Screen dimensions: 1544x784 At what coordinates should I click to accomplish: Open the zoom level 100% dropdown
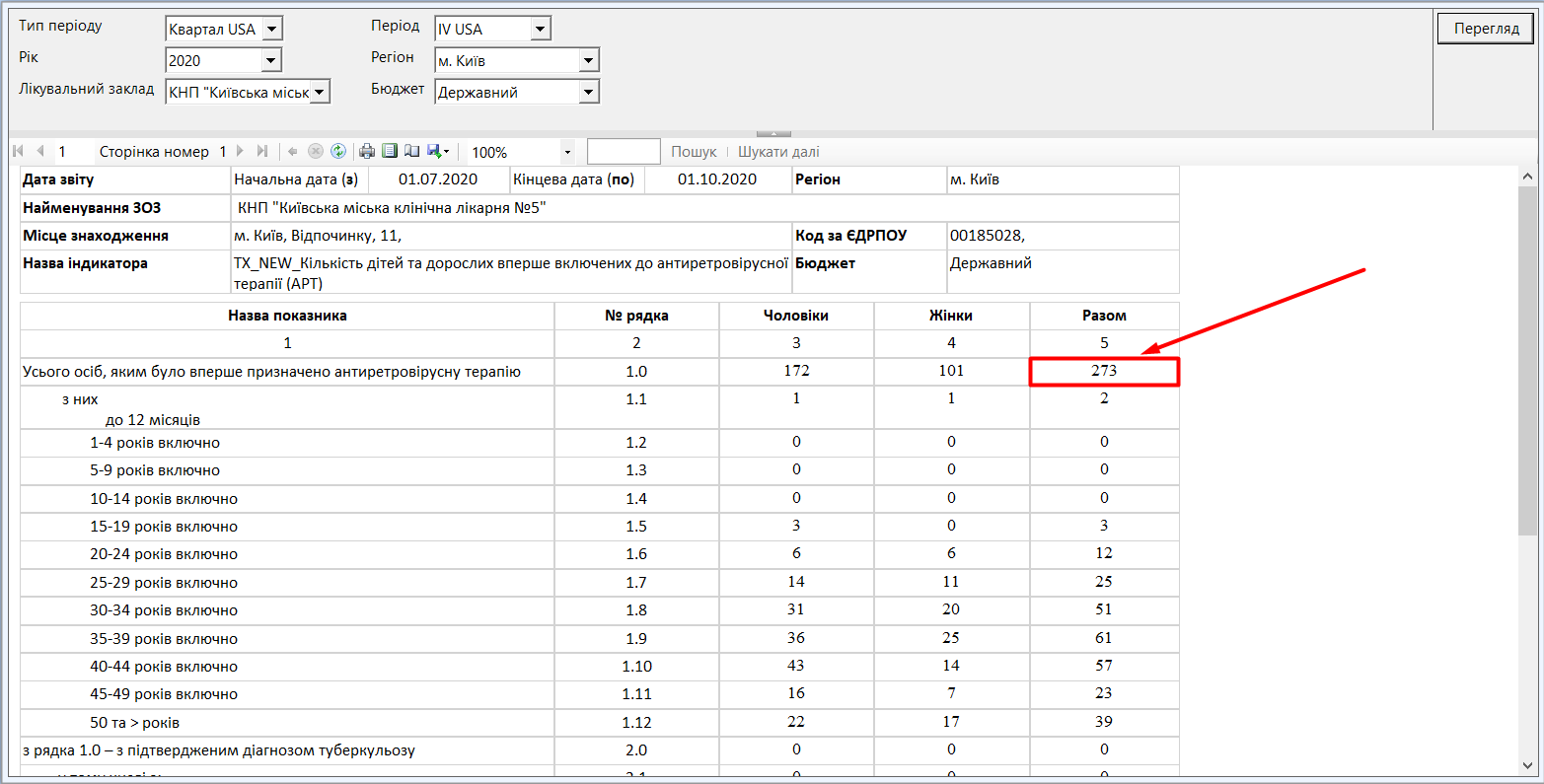(567, 152)
